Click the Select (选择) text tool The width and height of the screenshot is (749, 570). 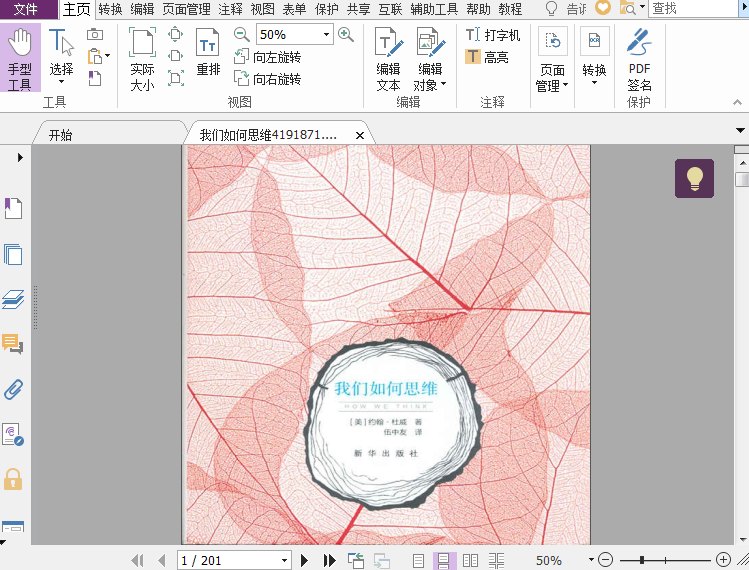[61, 57]
